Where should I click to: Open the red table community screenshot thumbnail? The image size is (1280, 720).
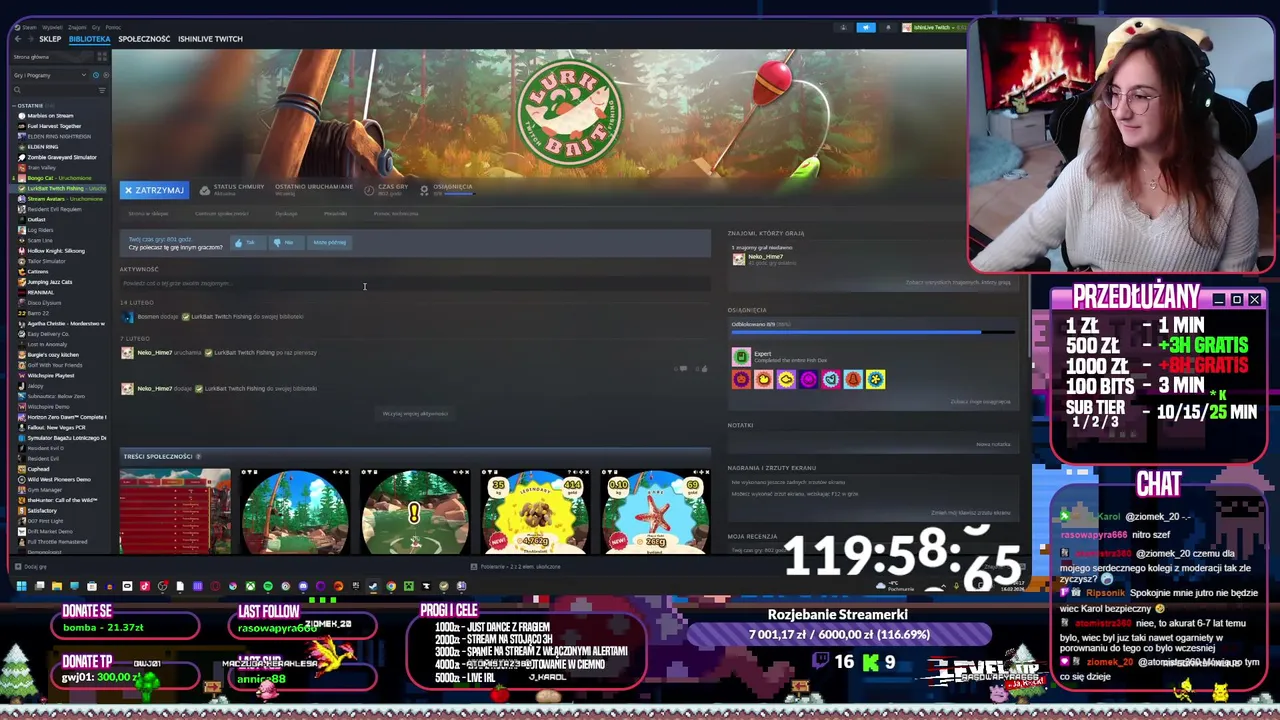175,511
